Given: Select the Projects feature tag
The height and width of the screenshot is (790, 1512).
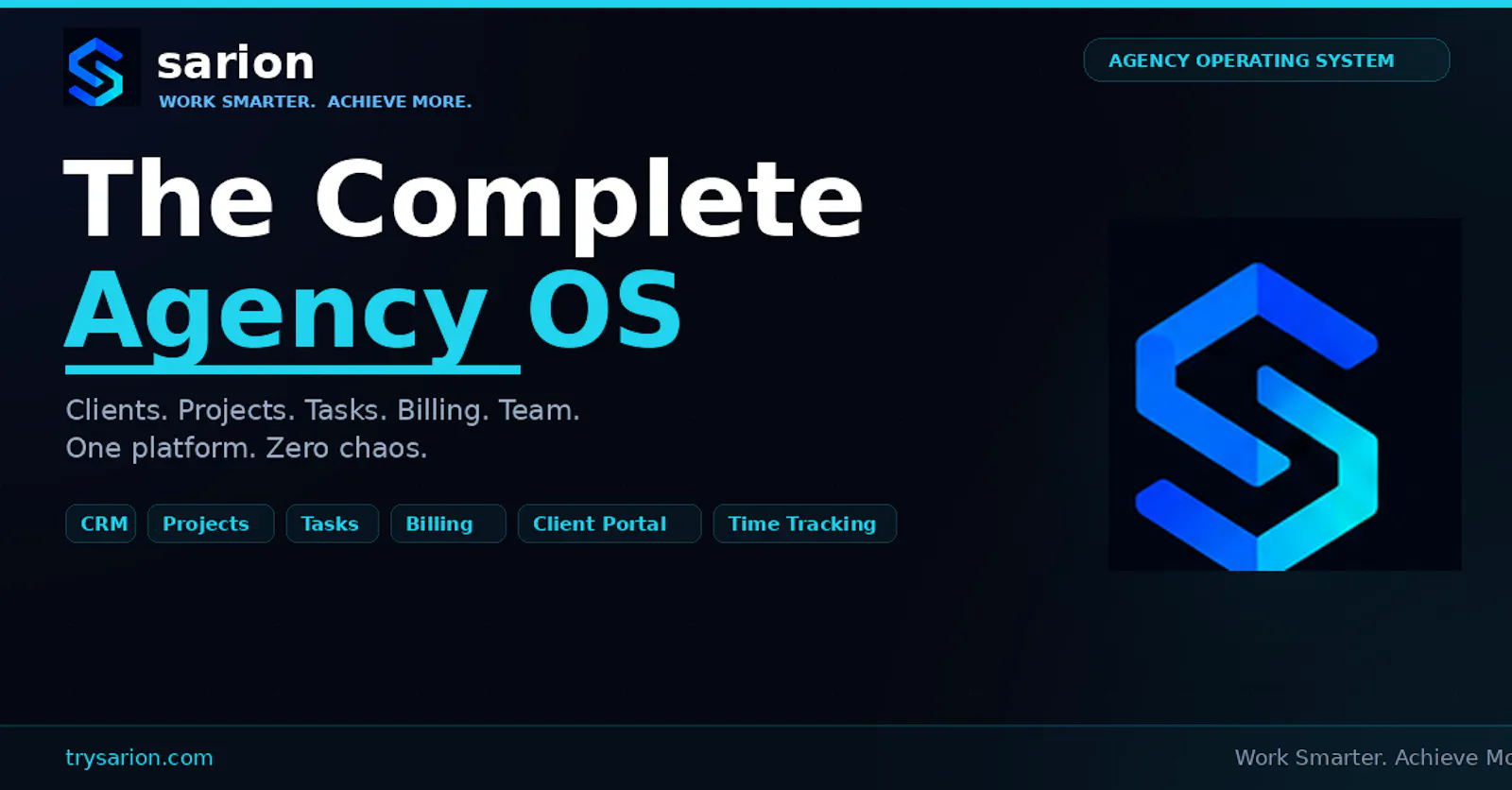Looking at the screenshot, I should pos(211,524).
